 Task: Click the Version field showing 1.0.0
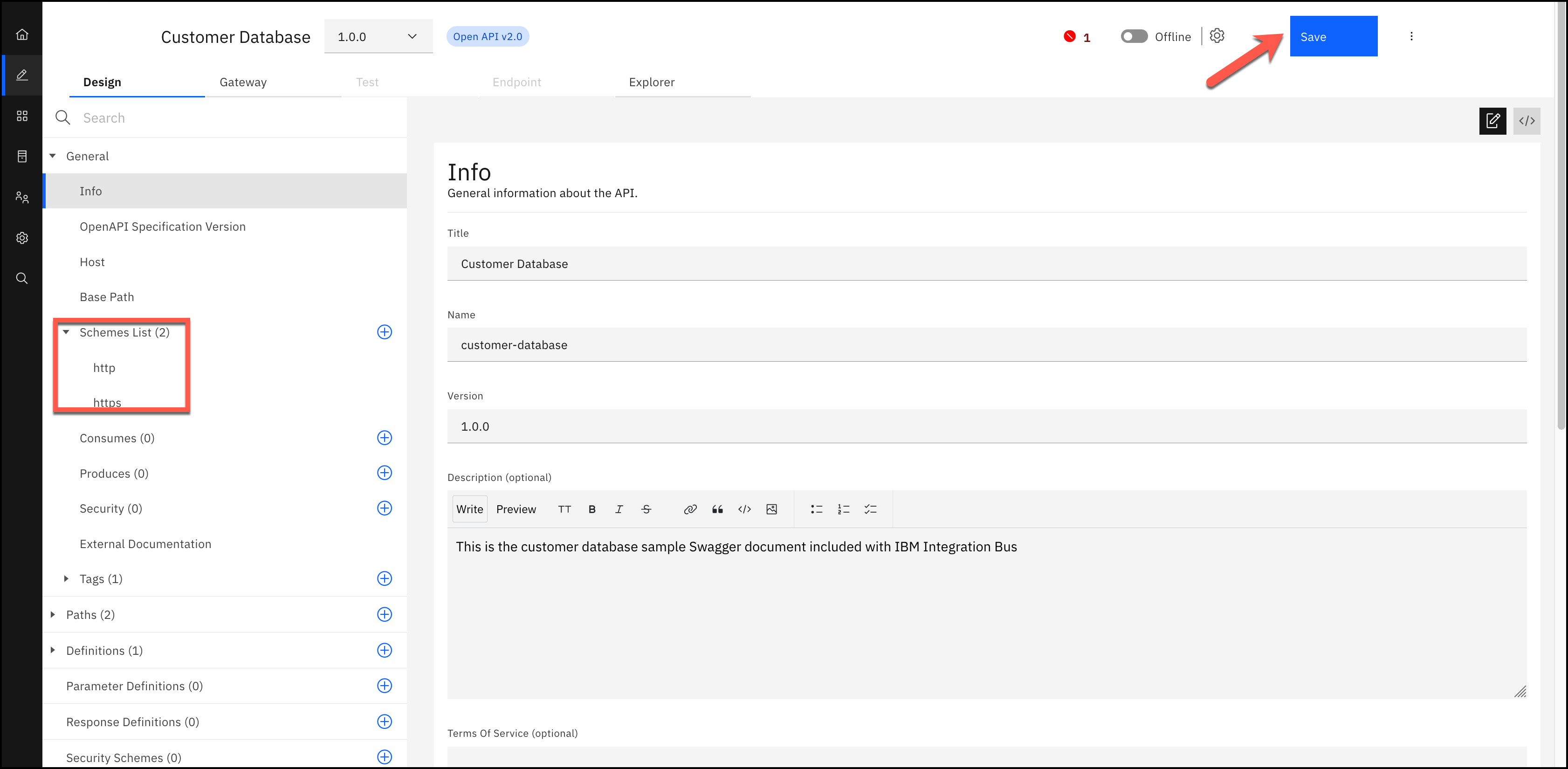click(987, 426)
